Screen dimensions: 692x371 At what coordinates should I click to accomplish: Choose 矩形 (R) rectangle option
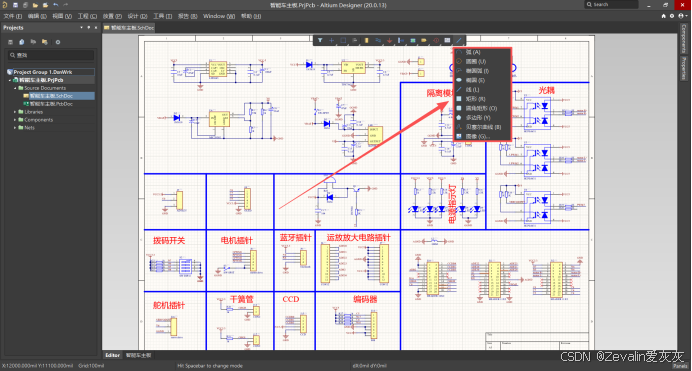coord(482,99)
